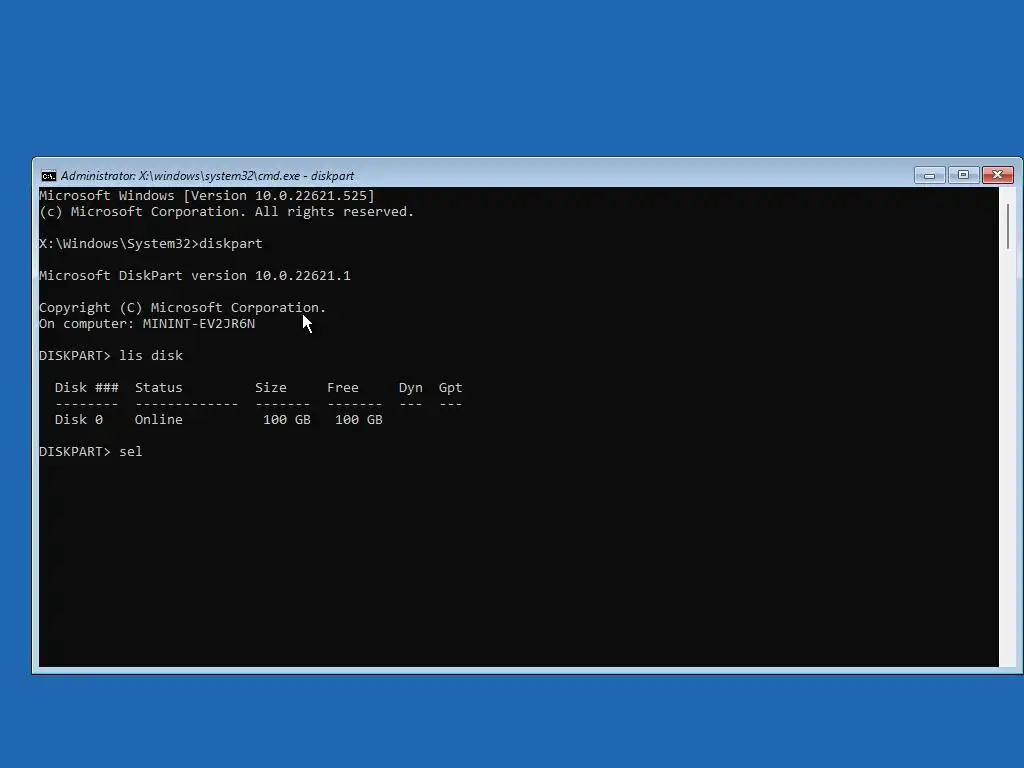Click the vertical scrollbar thumb in console
The image size is (1024, 768).
[1008, 226]
